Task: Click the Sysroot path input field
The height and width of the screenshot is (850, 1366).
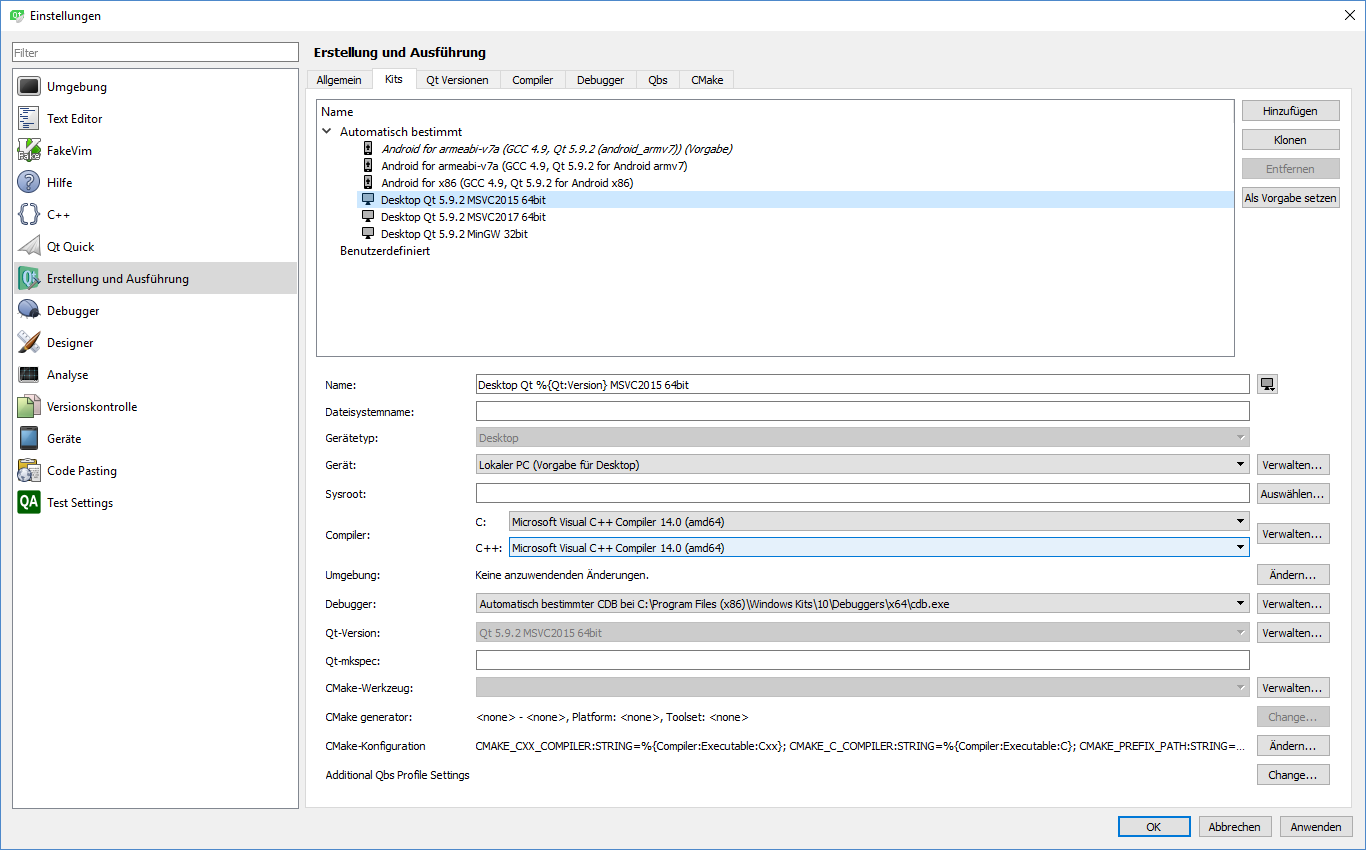Action: click(863, 493)
